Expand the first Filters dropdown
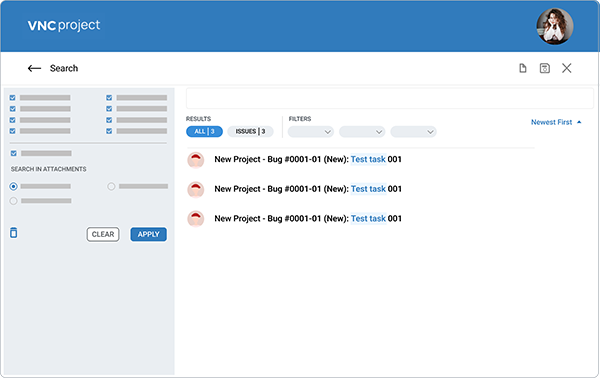Viewport: 600px width, 378px height. coord(311,132)
